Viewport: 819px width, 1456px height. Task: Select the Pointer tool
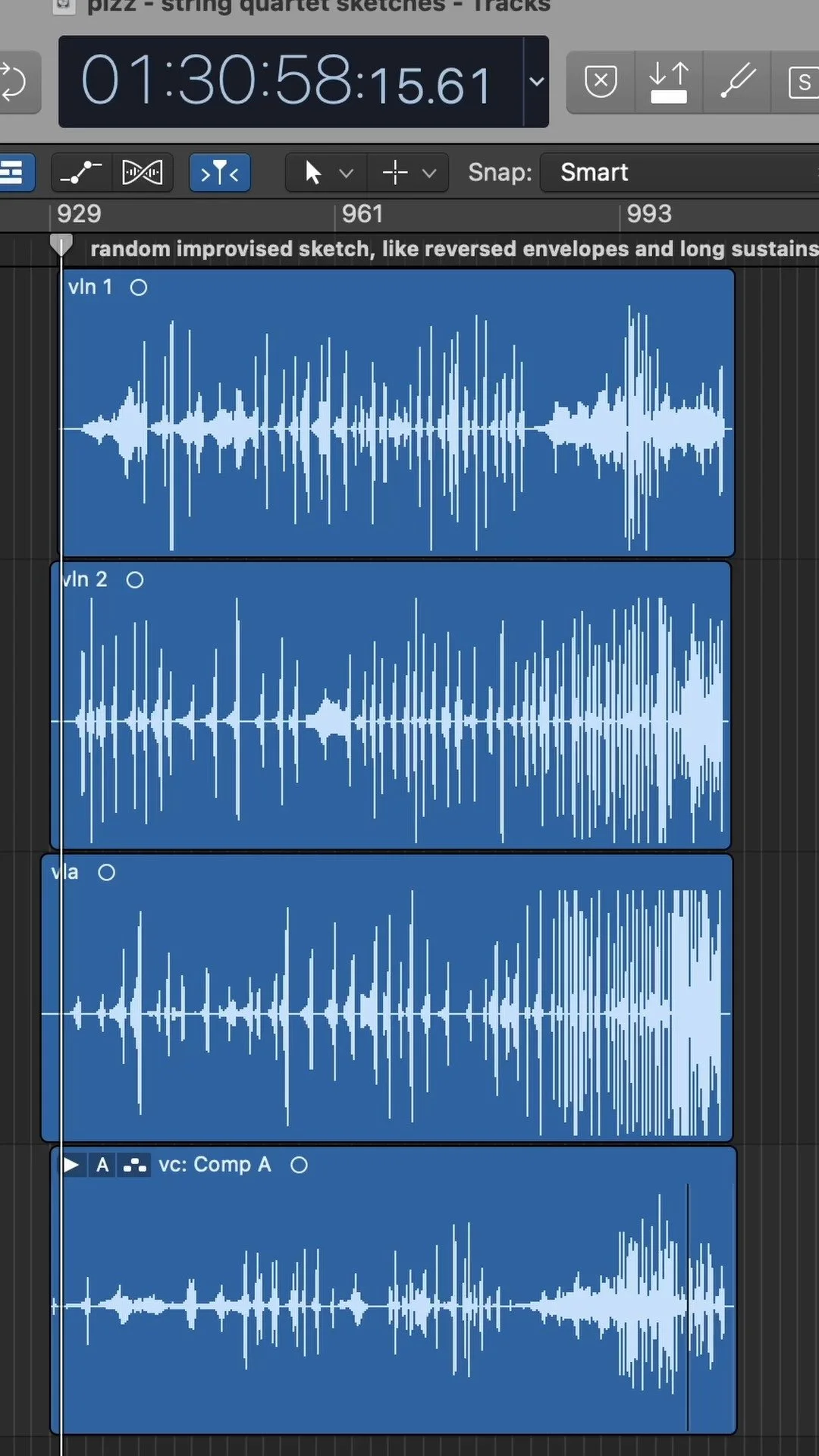coord(312,173)
